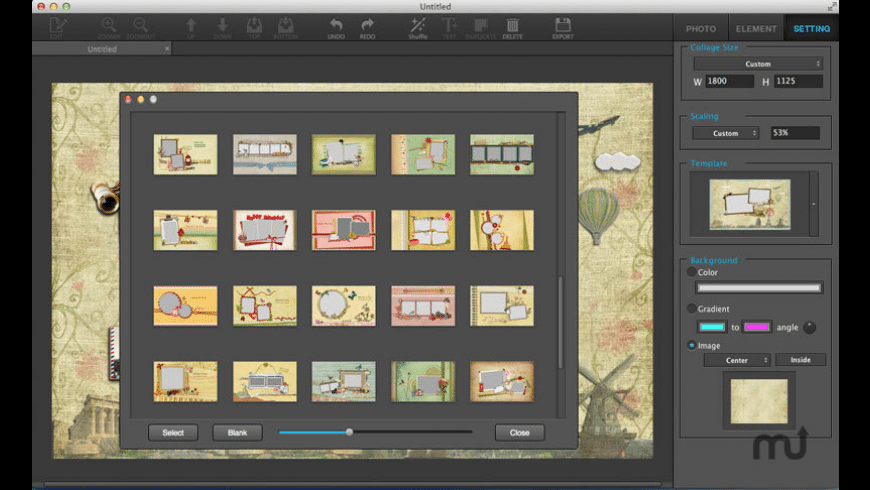Open the image position Center dropdown
Image resolution: width=870 pixels, height=490 pixels.
coord(737,360)
